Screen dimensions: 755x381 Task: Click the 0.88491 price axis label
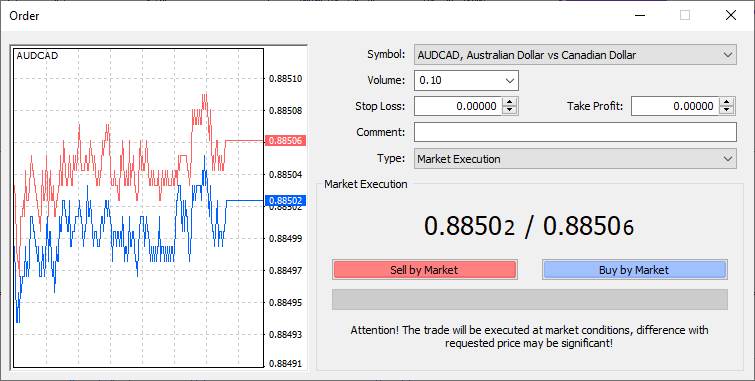[x=286, y=364]
